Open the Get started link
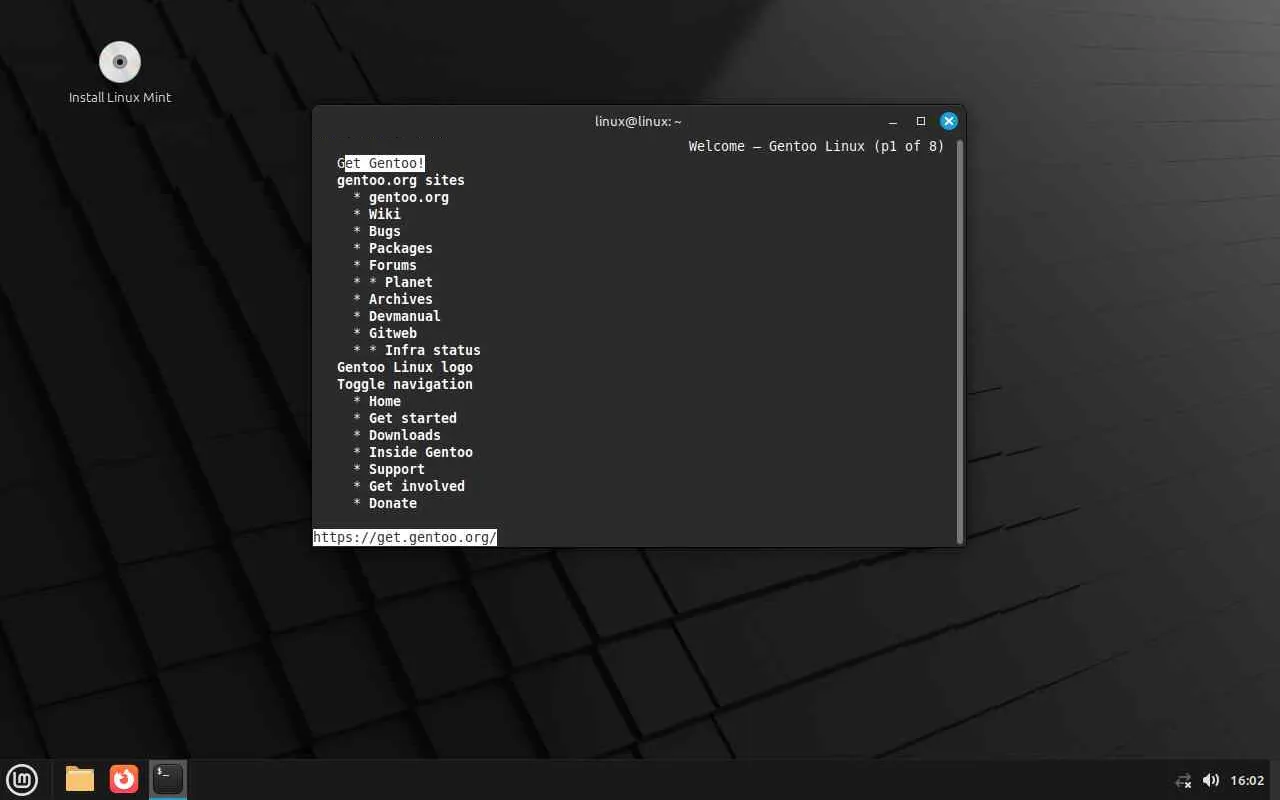 [x=413, y=418]
